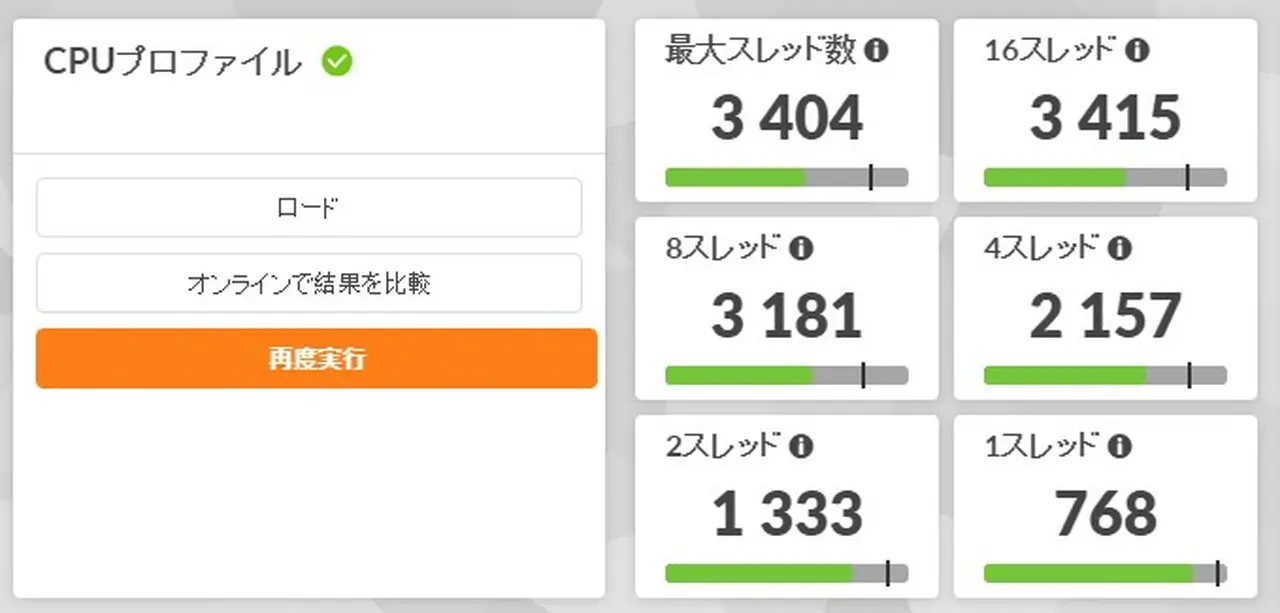Click info icon beside 16スレッド
The height and width of the screenshot is (613, 1280).
coord(1137,51)
